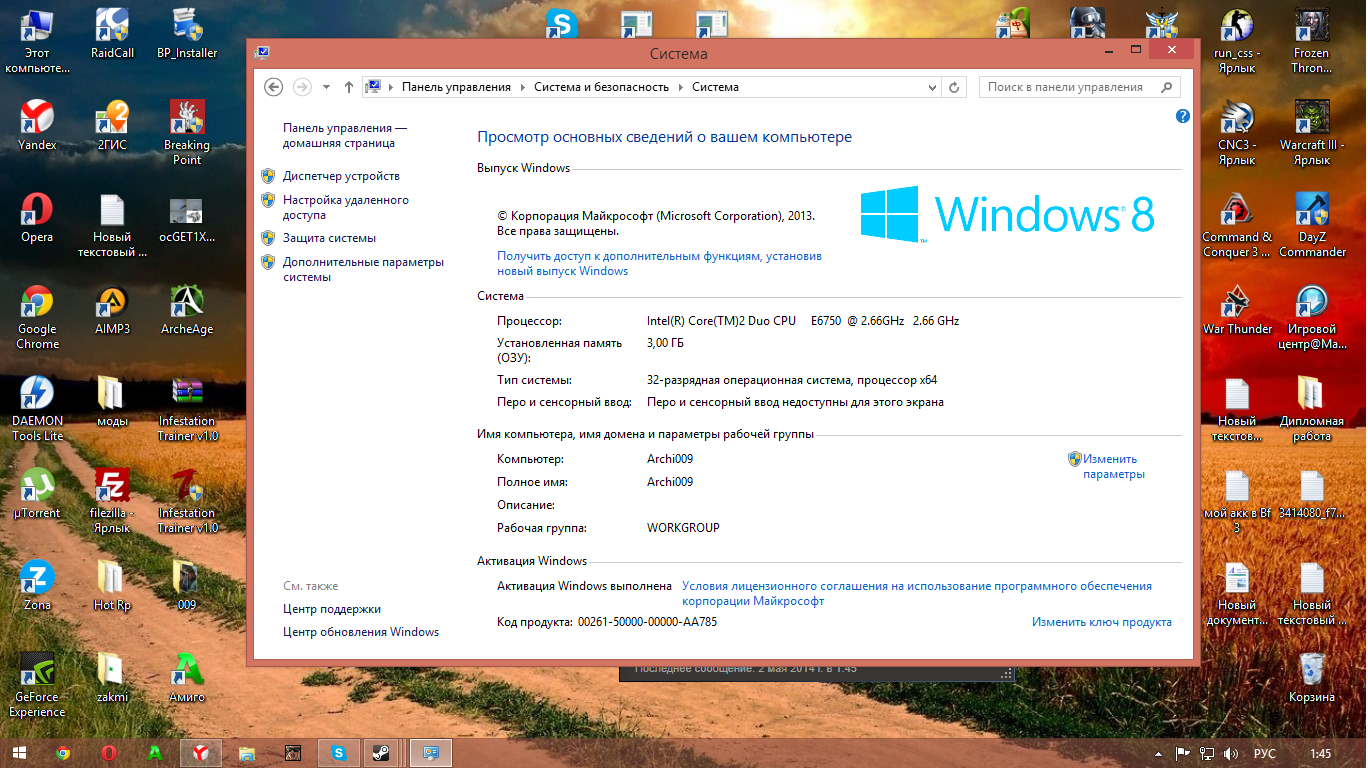
Task: Open the War Thunder desktop icon
Action: click(1237, 309)
